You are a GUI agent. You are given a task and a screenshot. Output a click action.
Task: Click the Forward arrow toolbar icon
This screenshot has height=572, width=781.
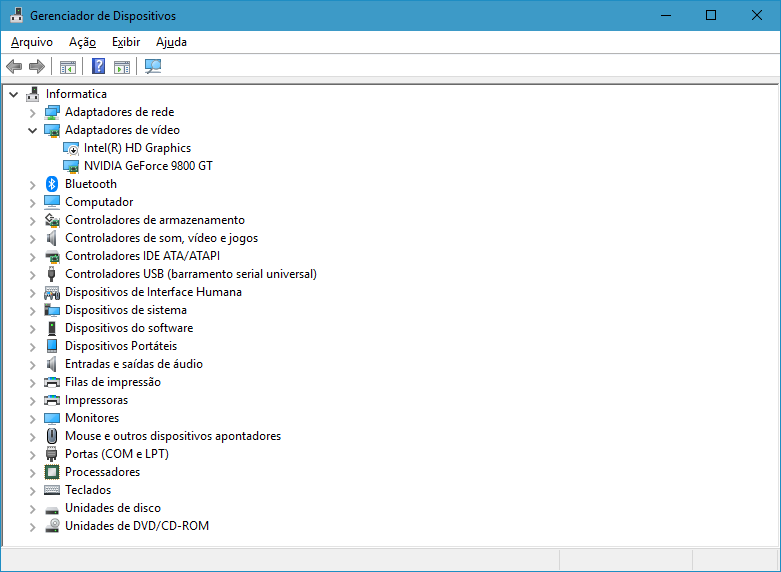pos(37,66)
